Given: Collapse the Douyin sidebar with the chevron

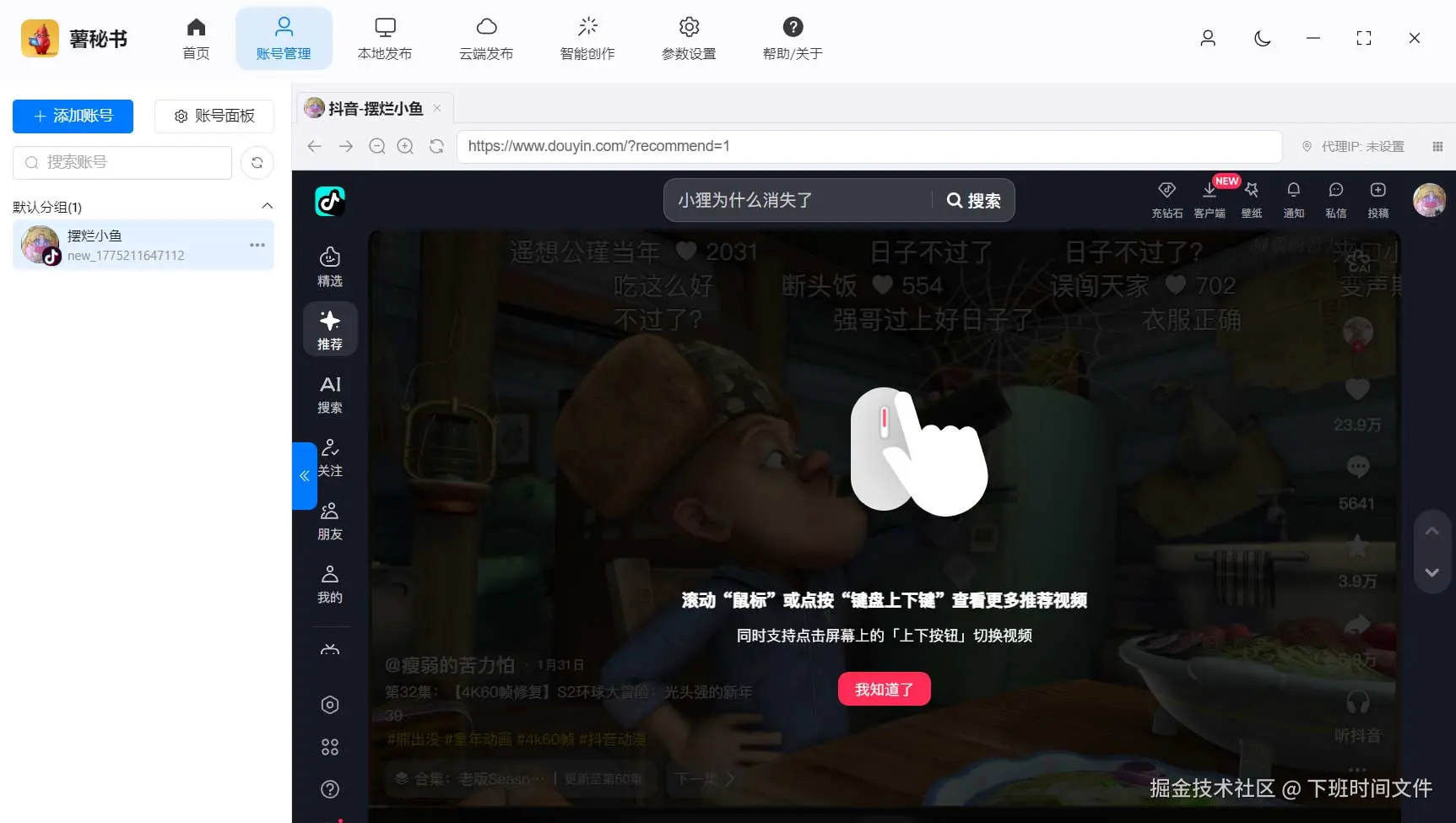Looking at the screenshot, I should pos(304,476).
